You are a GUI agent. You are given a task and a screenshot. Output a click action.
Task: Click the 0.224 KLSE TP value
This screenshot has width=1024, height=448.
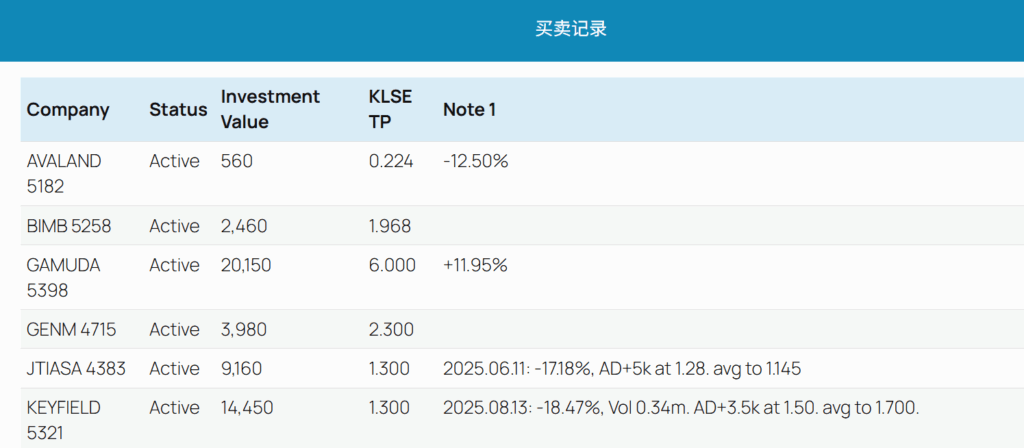(391, 161)
